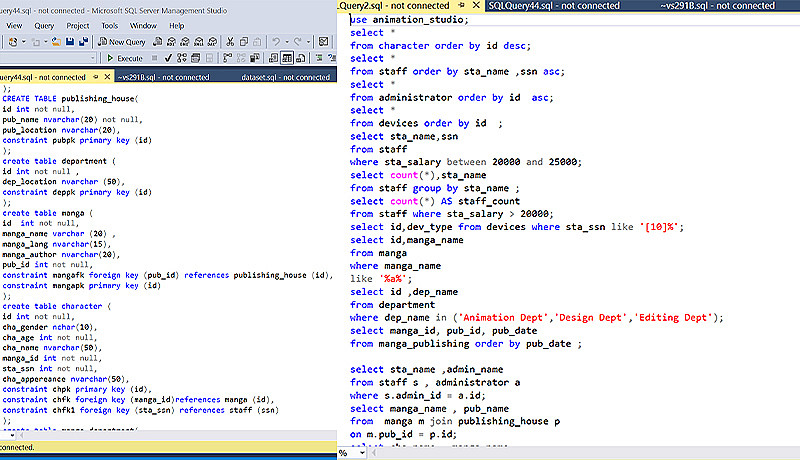This screenshot has height=460, width=800.
Task: Toggle the Results to File icon
Action: pos(301,58)
